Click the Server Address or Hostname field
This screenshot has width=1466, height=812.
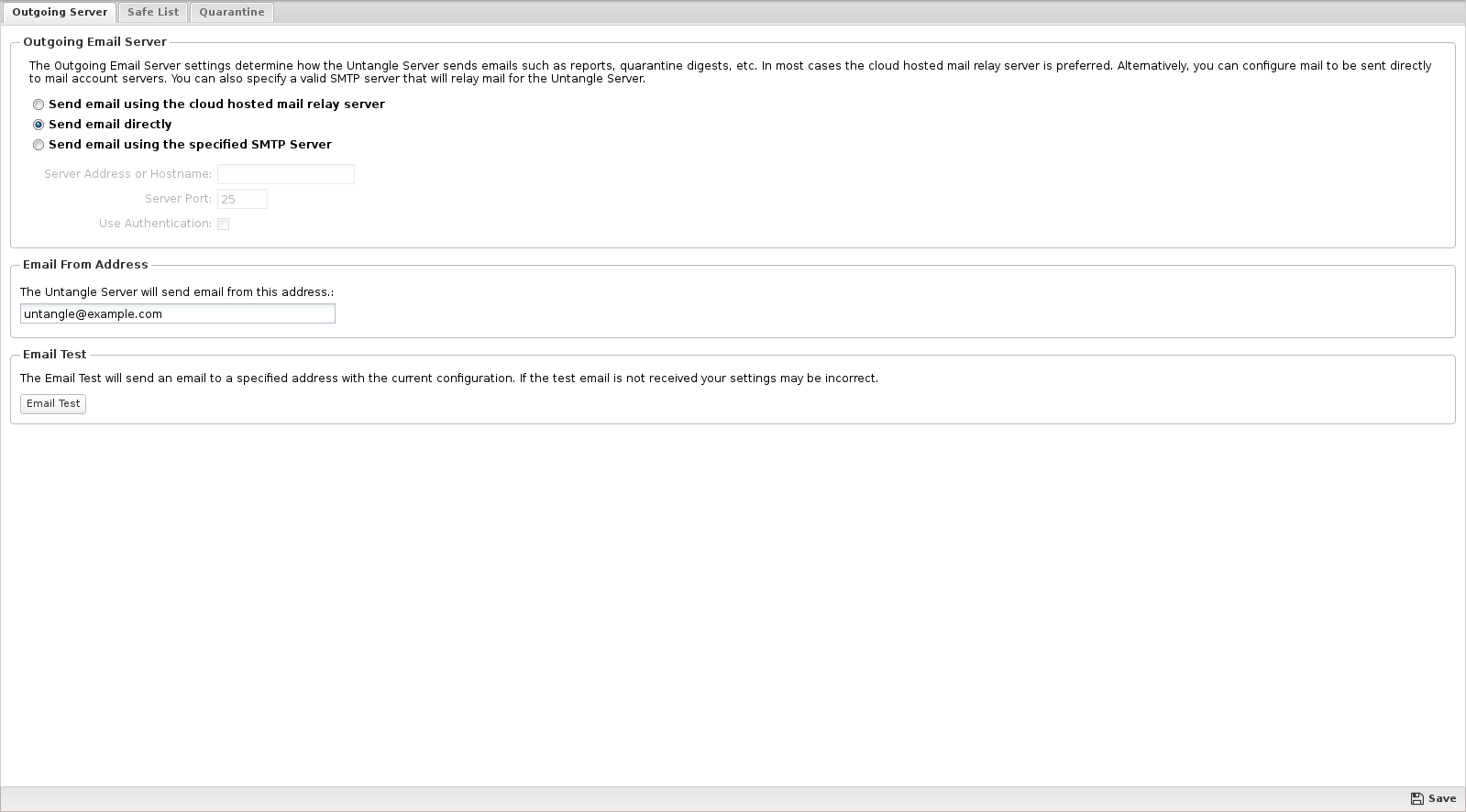(x=286, y=174)
